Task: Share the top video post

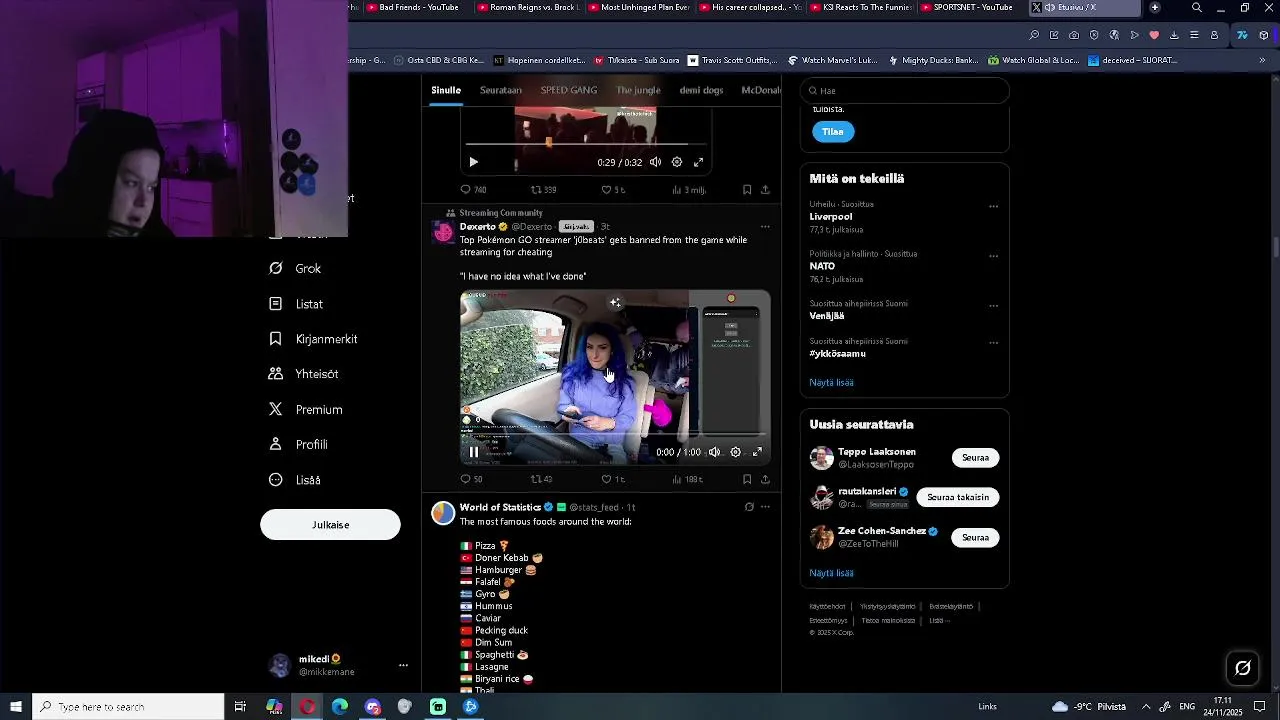Action: click(x=765, y=189)
